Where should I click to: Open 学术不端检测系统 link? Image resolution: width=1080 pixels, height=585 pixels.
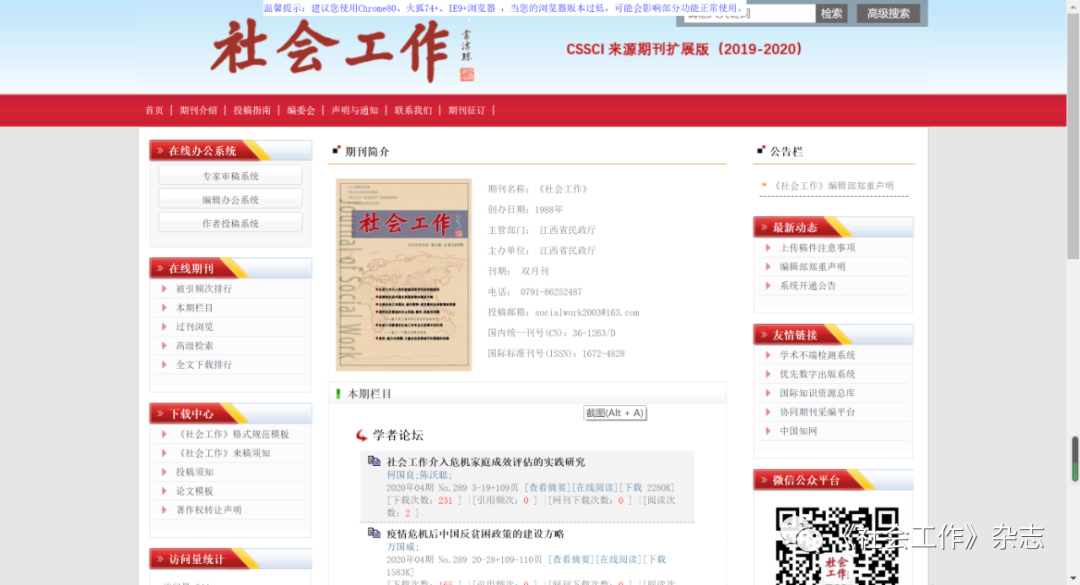coord(818,355)
